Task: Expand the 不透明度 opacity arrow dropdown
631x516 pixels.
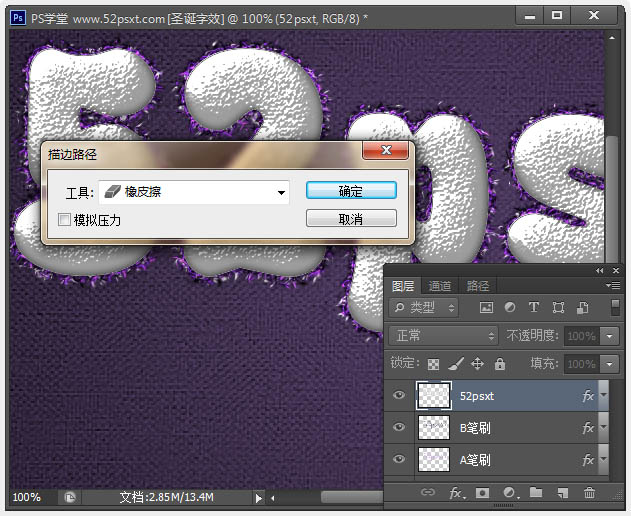Action: (607, 336)
